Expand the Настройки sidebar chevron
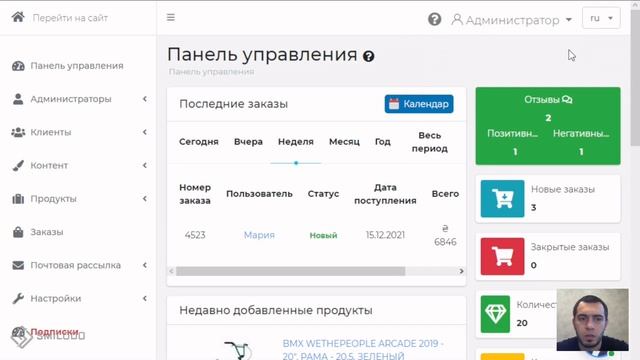The width and height of the screenshot is (640, 360). coord(145,298)
